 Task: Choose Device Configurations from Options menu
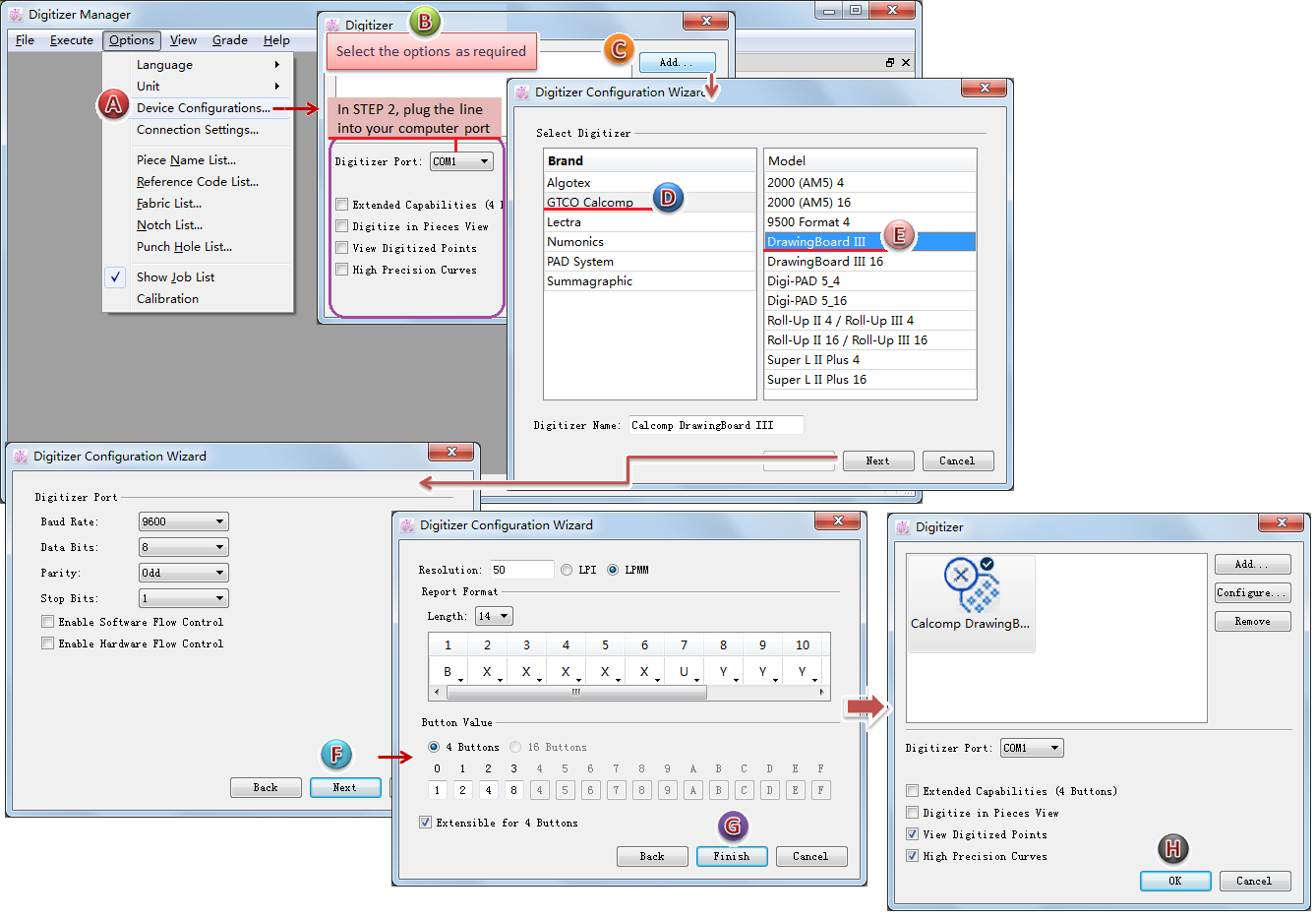tap(203, 108)
